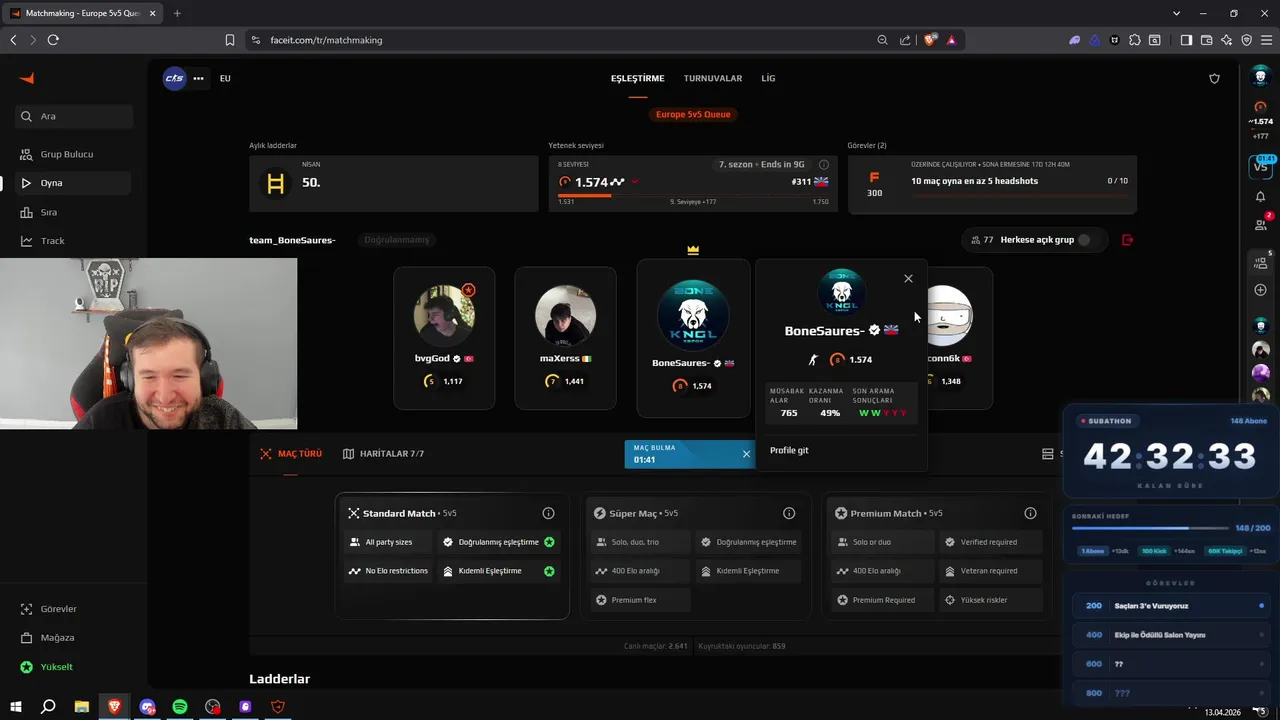Open Brave Shields icon
This screenshot has height=720, width=1280.
pyautogui.click(x=929, y=40)
